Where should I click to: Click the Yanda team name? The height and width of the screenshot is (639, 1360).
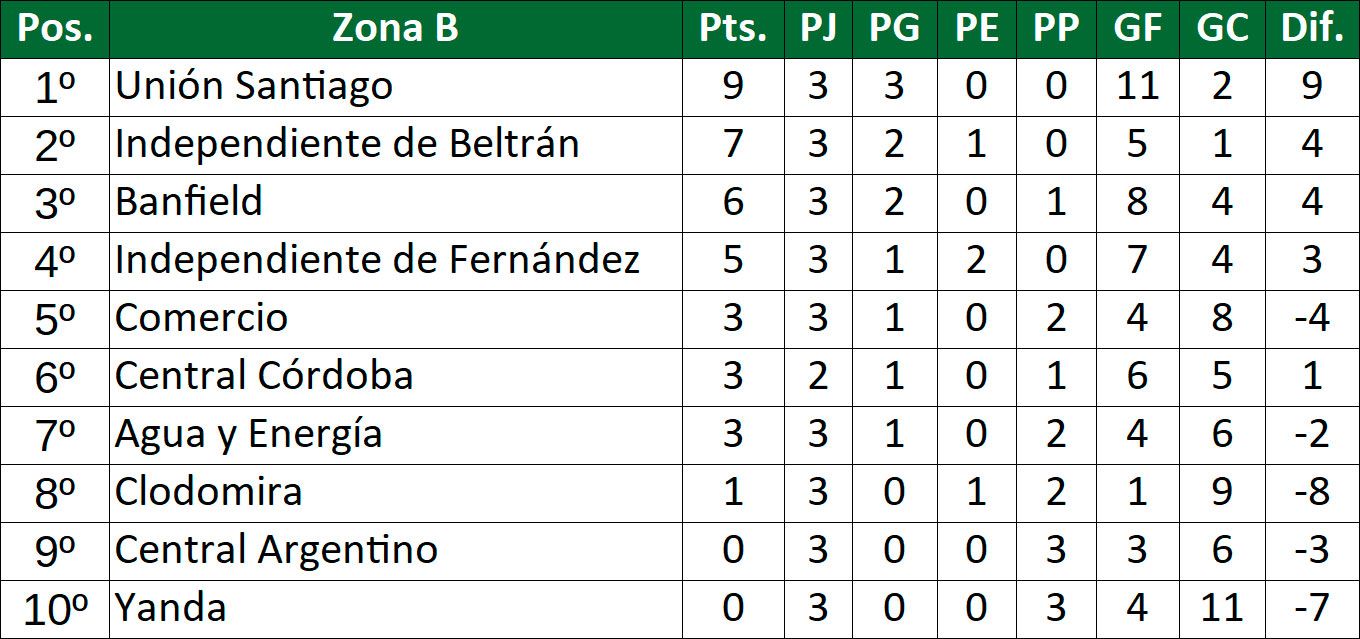tap(170, 608)
